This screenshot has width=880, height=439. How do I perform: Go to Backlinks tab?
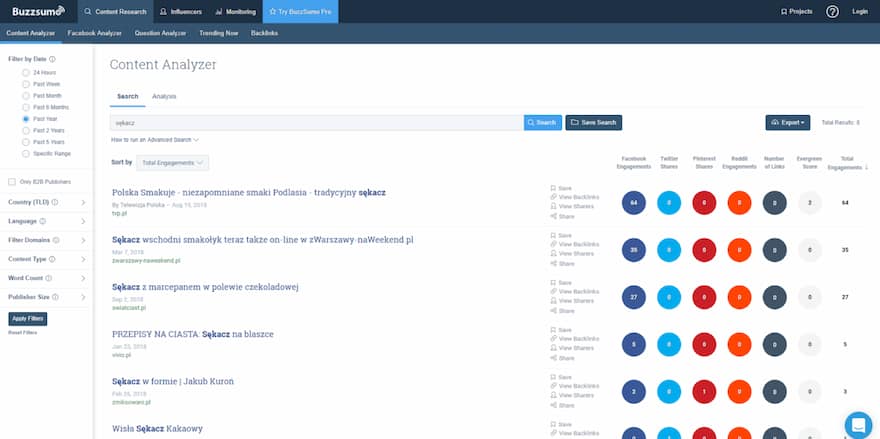[x=264, y=33]
